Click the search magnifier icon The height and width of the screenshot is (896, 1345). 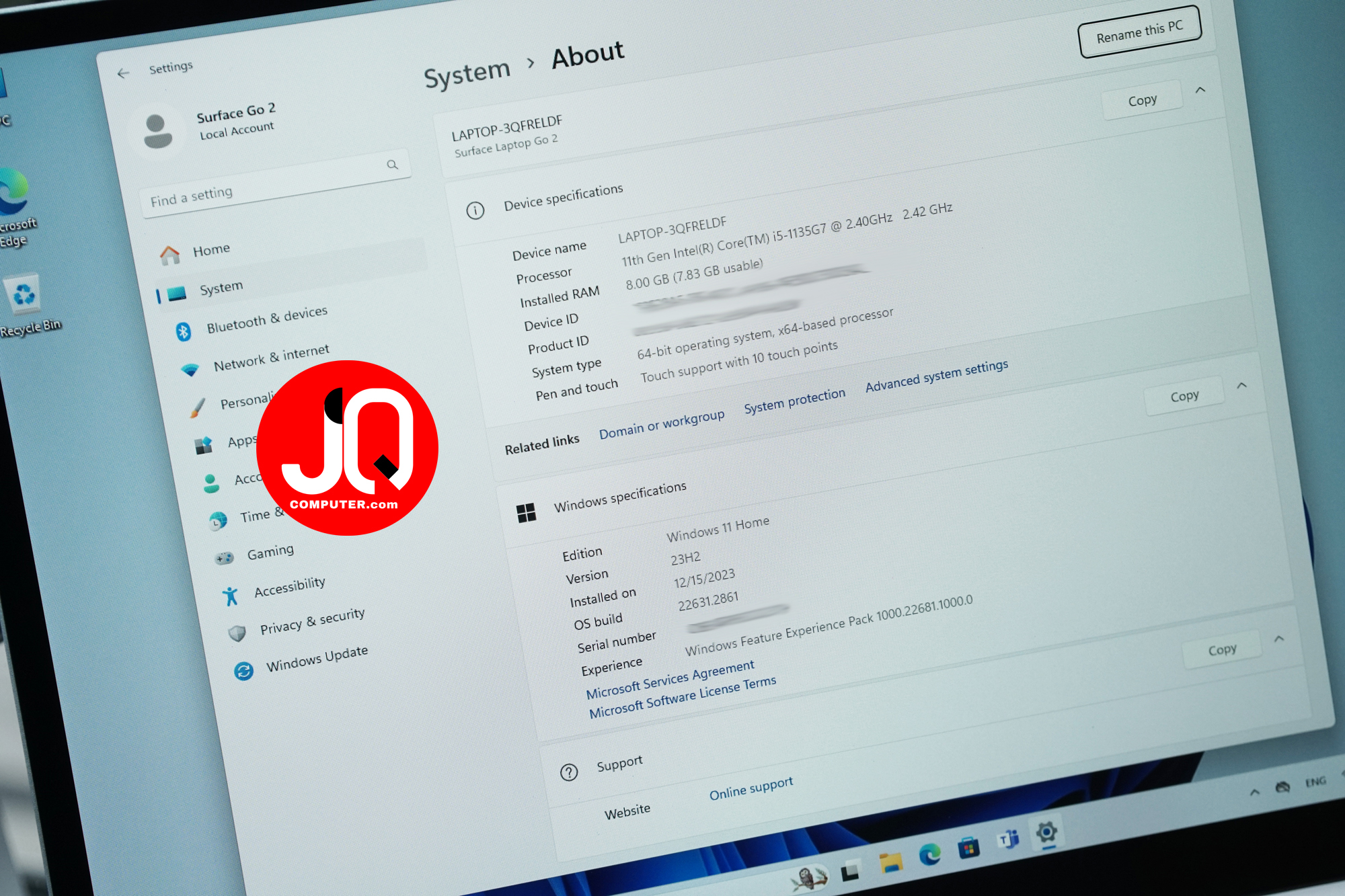(392, 165)
